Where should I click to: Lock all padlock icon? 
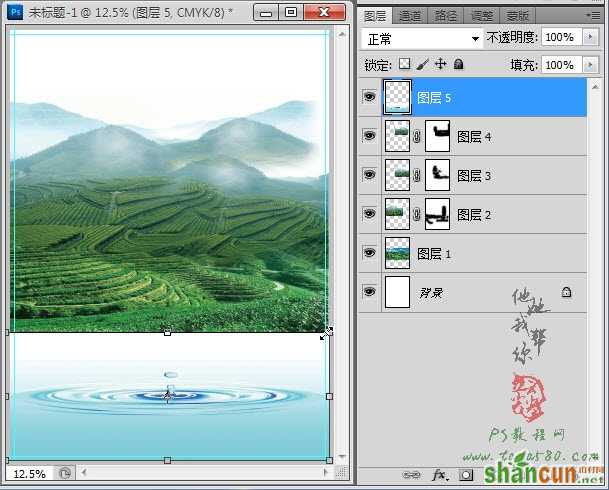[x=458, y=64]
